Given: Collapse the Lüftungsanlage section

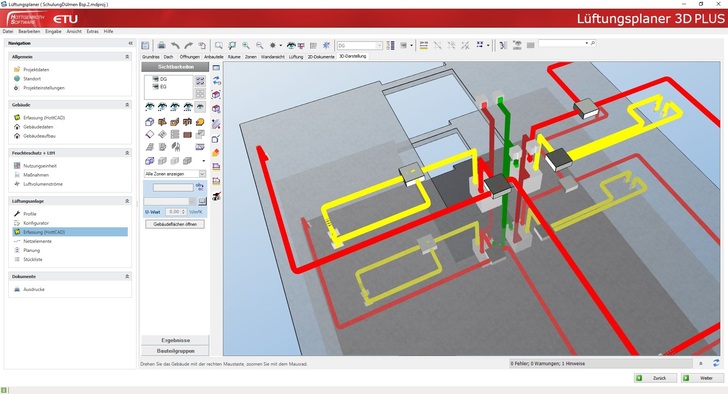Looking at the screenshot, I should coord(127,201).
